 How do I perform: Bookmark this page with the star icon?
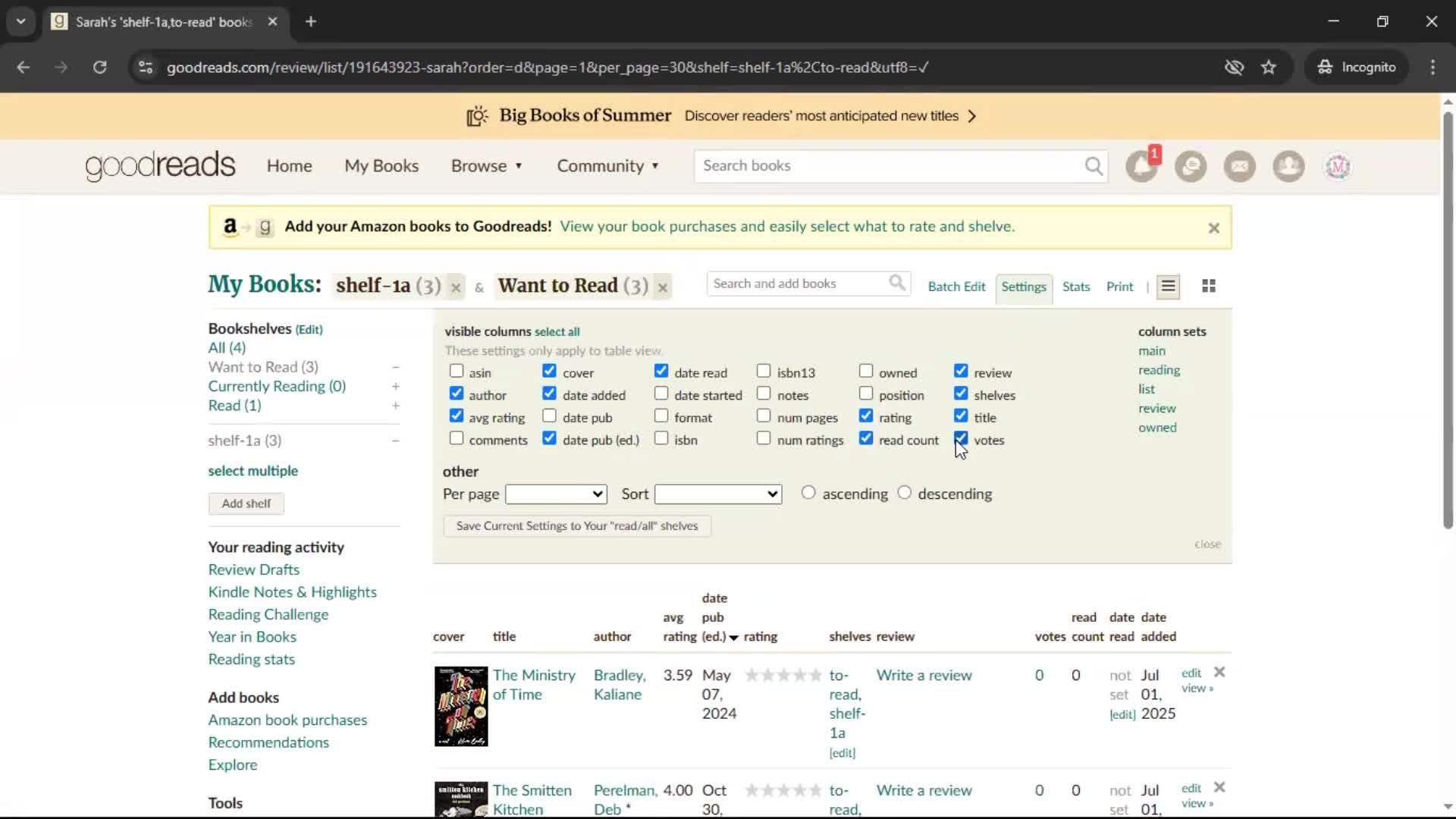pos(1269,67)
